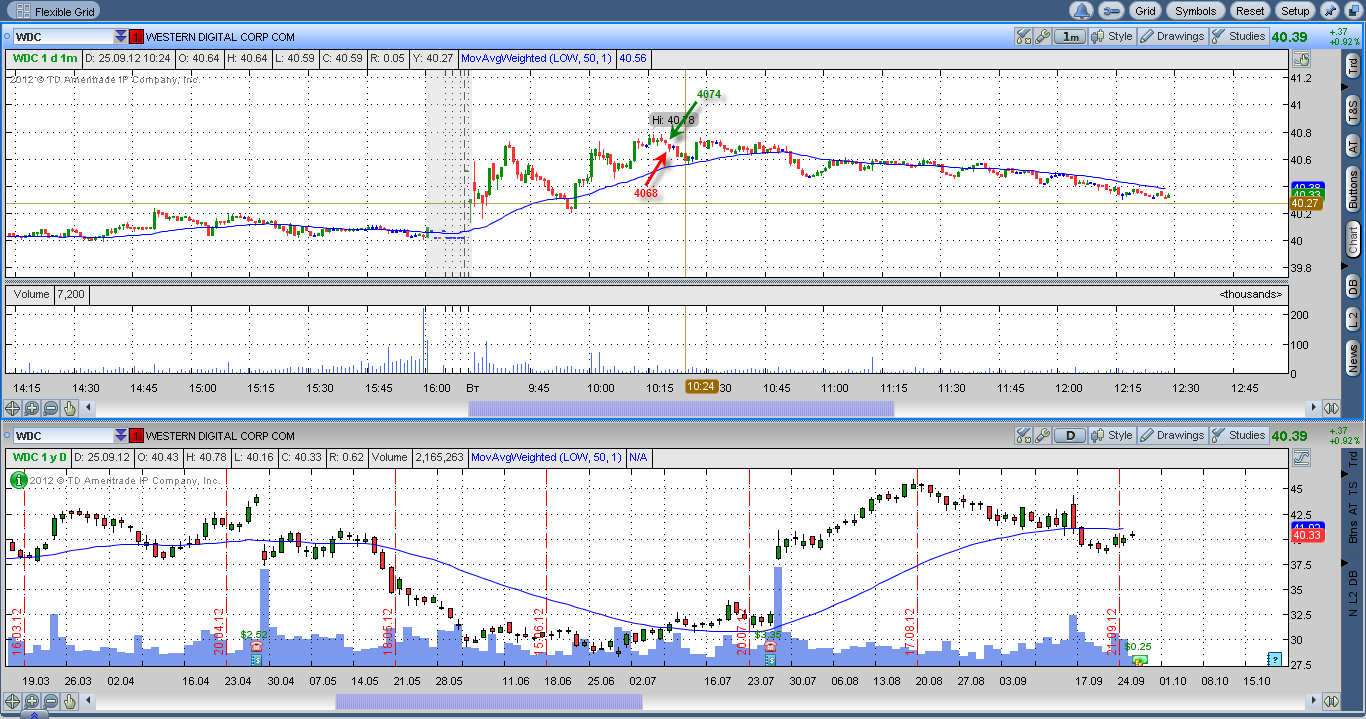Click the upper chart scrollbar right arrow
1366x719 pixels.
(x=1313, y=408)
